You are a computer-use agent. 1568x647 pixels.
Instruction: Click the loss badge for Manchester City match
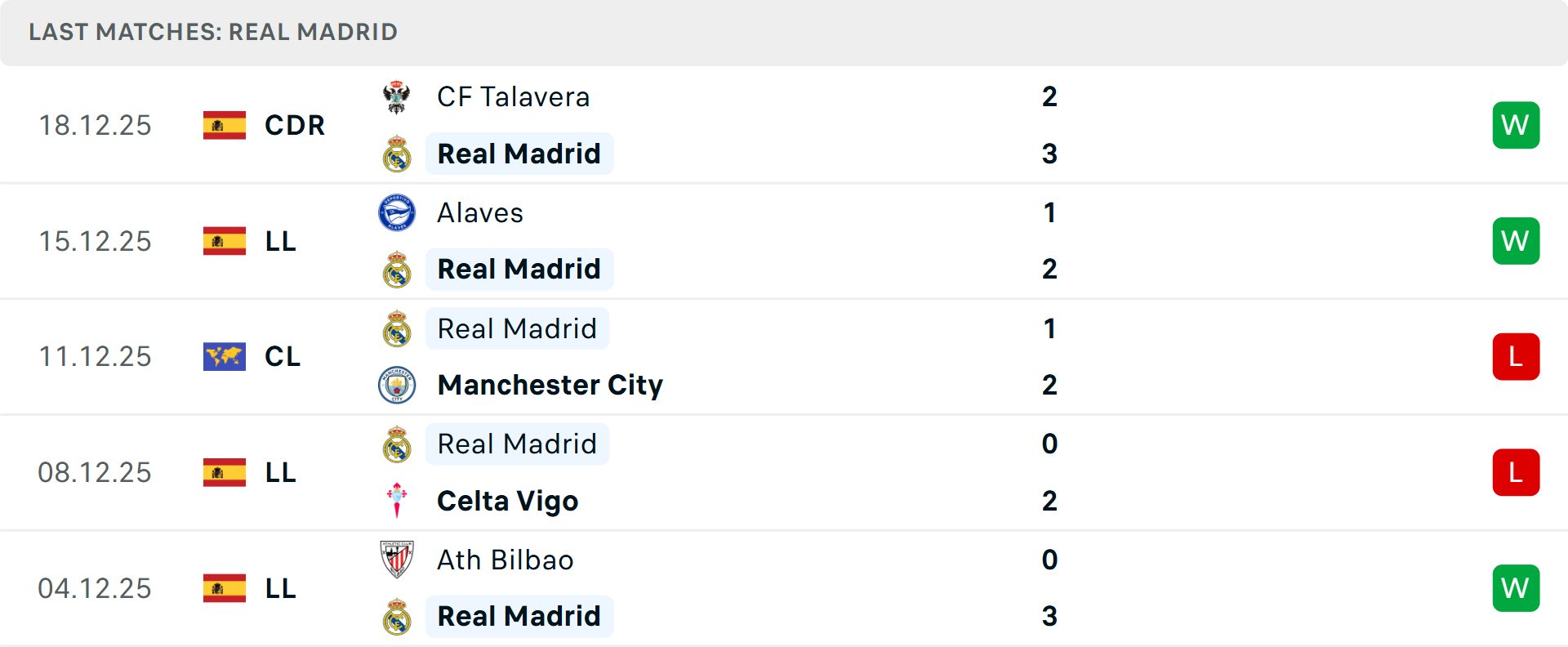click(1516, 356)
